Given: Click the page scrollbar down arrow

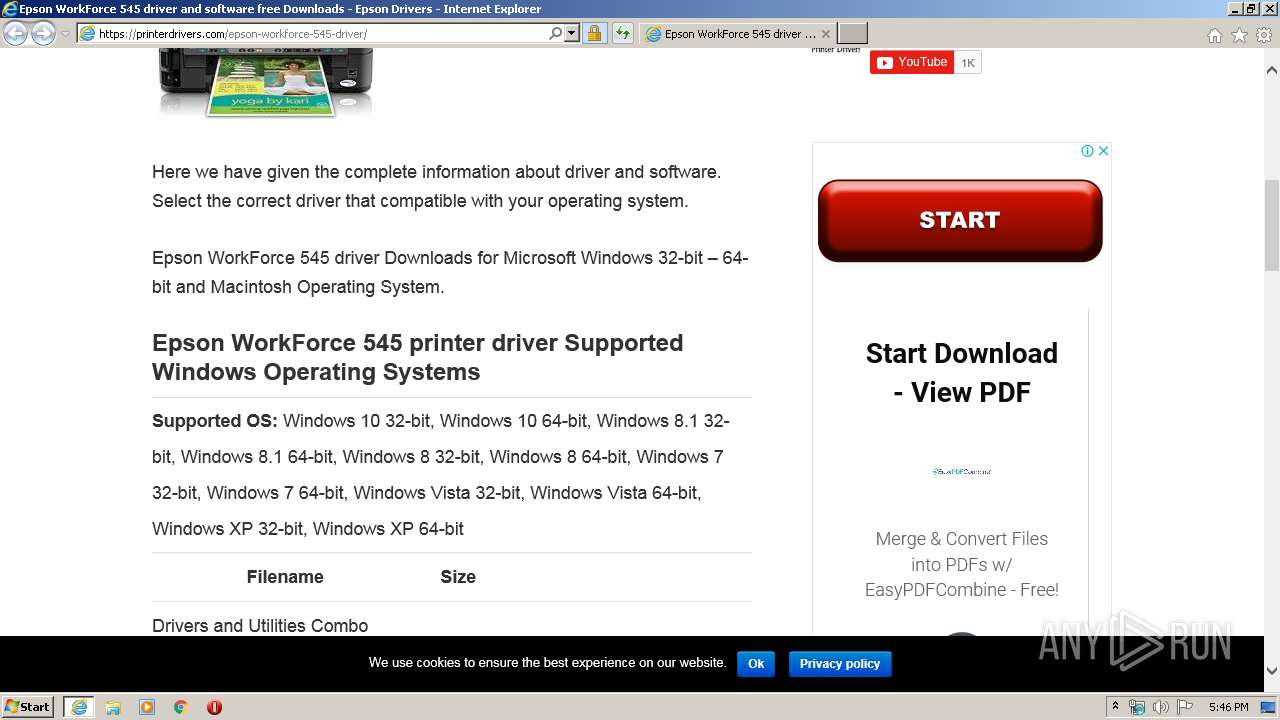Looking at the screenshot, I should pyautogui.click(x=1271, y=671).
